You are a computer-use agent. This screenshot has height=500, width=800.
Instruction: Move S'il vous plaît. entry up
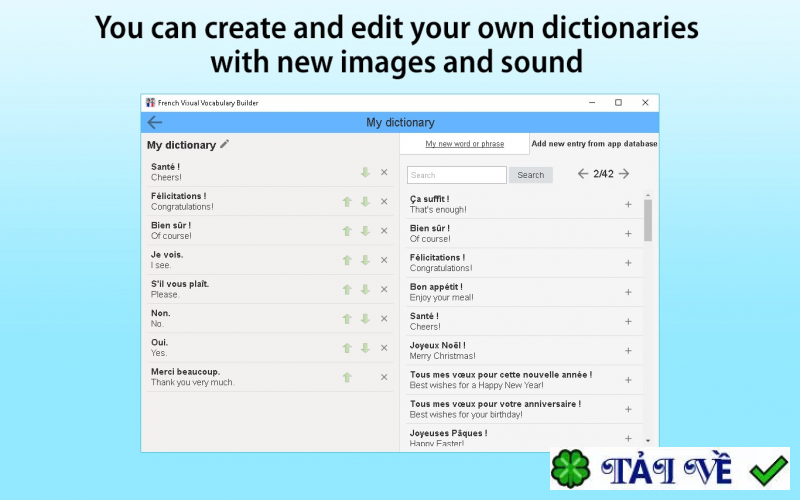[x=347, y=289]
